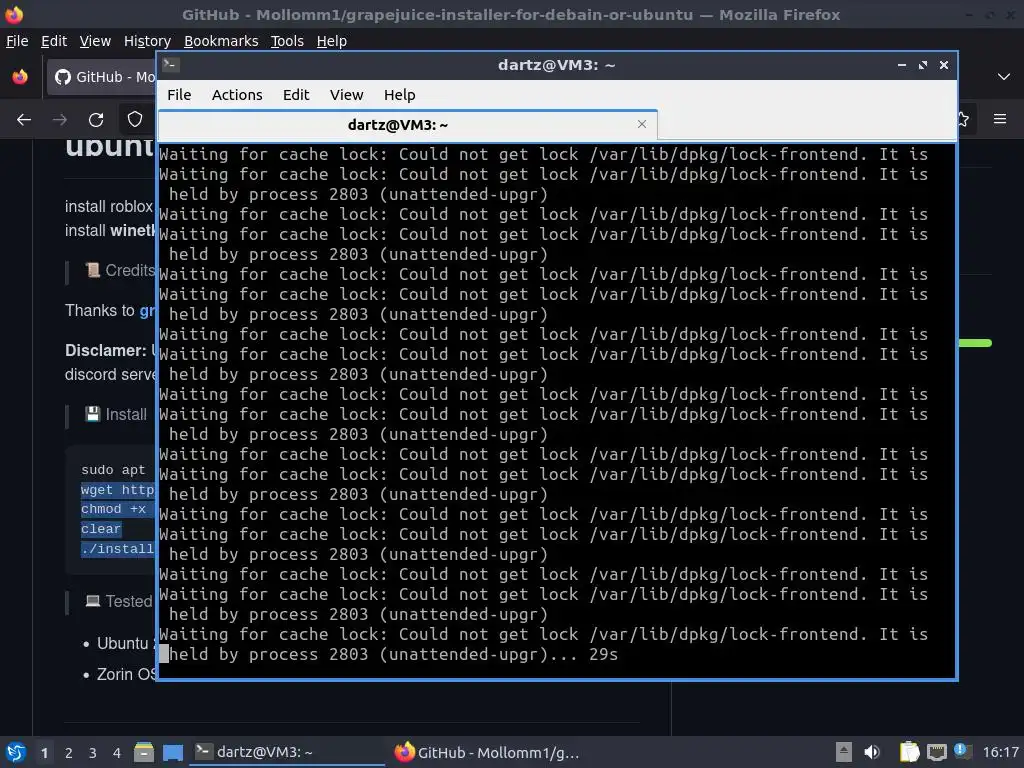Click the 'Ubuntu' list item
Viewport: 1024px width, 768px height.
[x=123, y=643]
